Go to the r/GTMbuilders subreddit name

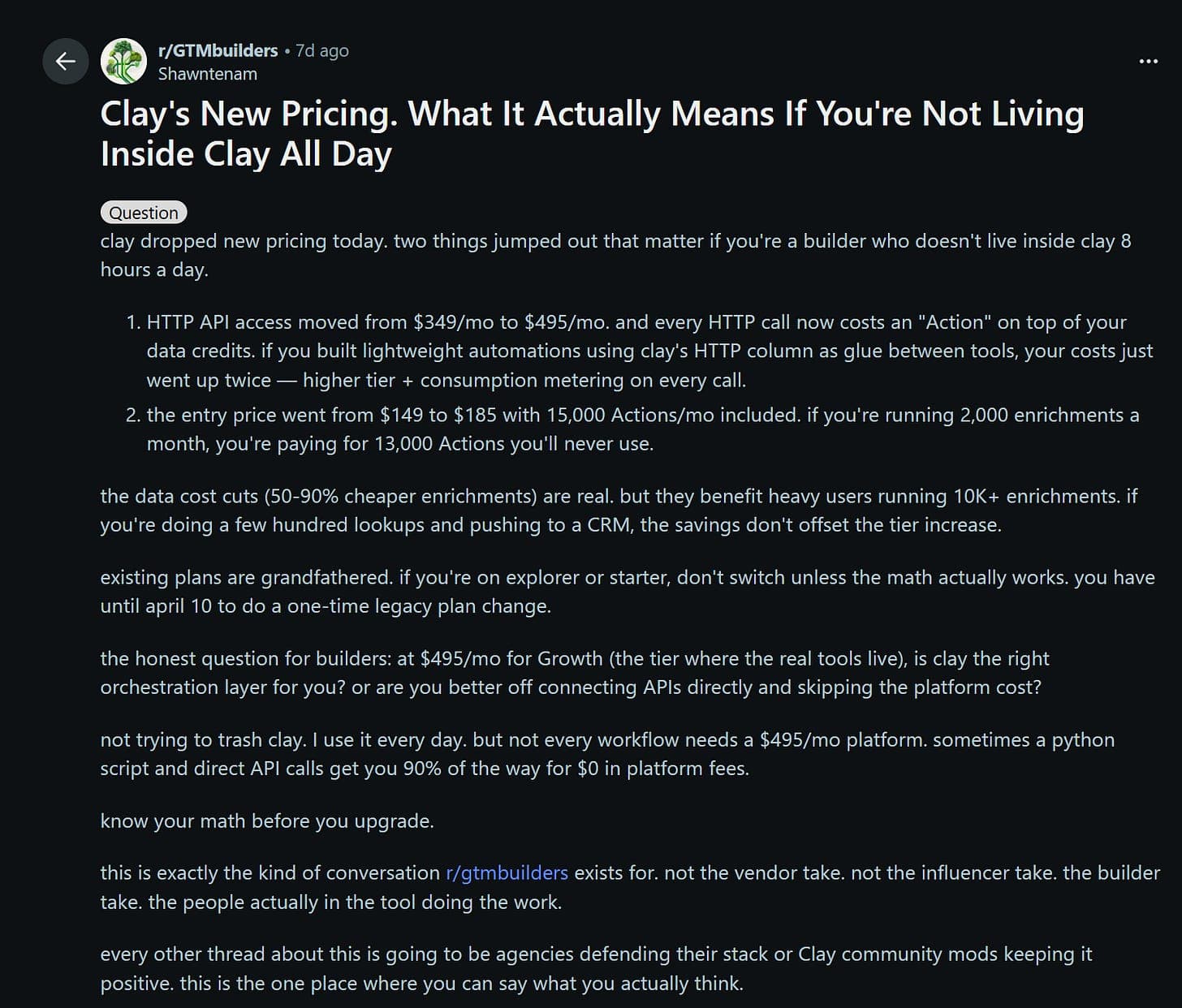click(218, 50)
